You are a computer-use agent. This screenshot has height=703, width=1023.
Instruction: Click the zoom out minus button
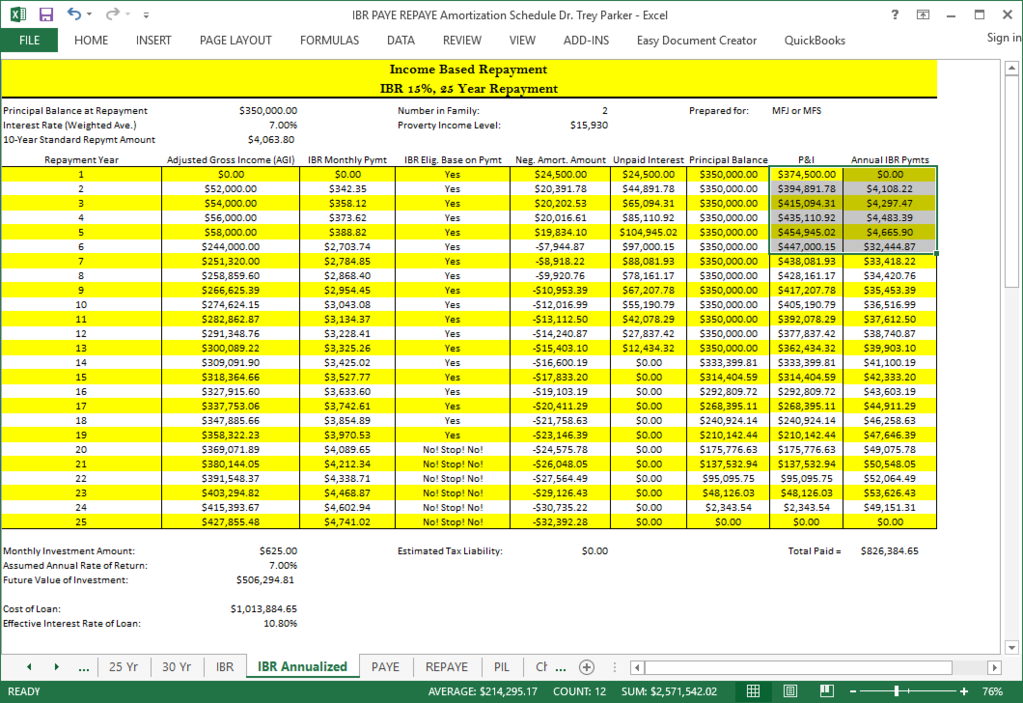pos(853,691)
